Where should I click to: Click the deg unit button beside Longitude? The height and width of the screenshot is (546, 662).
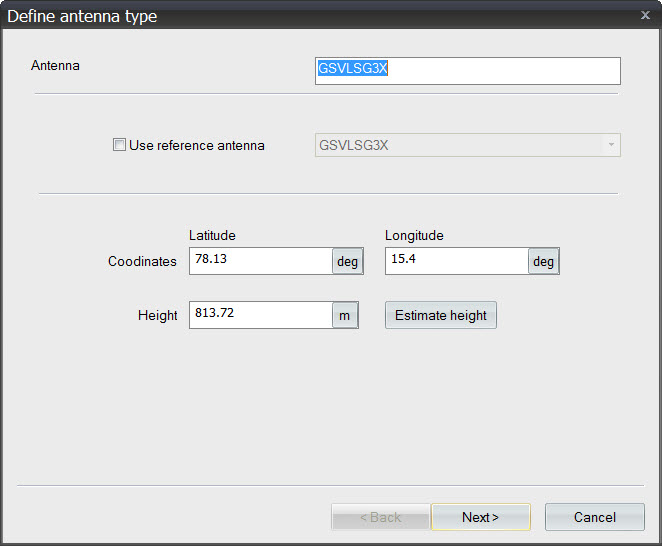(543, 261)
